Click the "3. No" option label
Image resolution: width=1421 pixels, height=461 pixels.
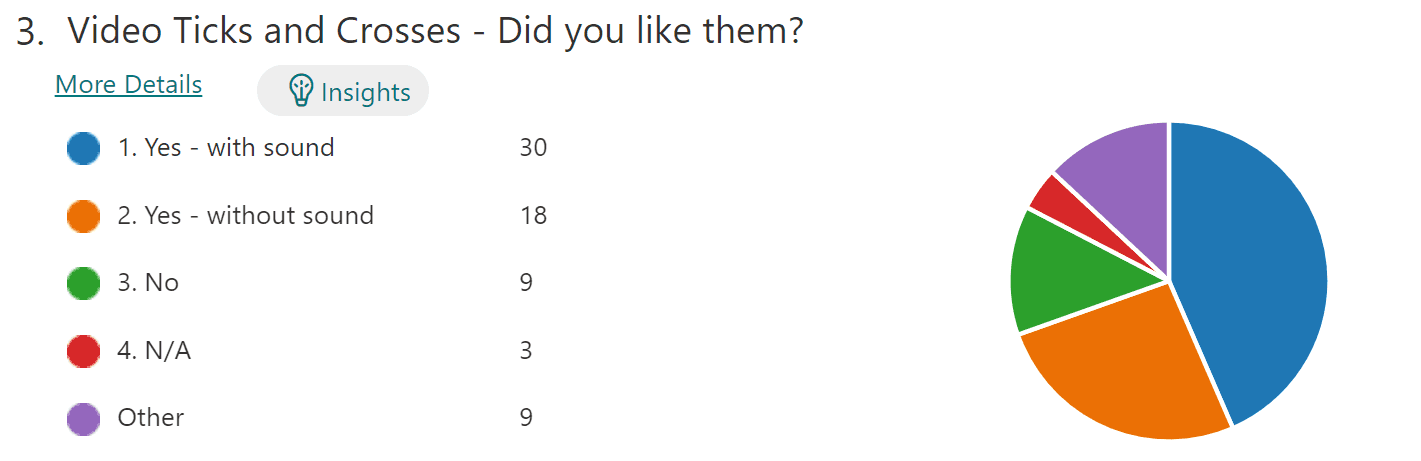(x=148, y=283)
